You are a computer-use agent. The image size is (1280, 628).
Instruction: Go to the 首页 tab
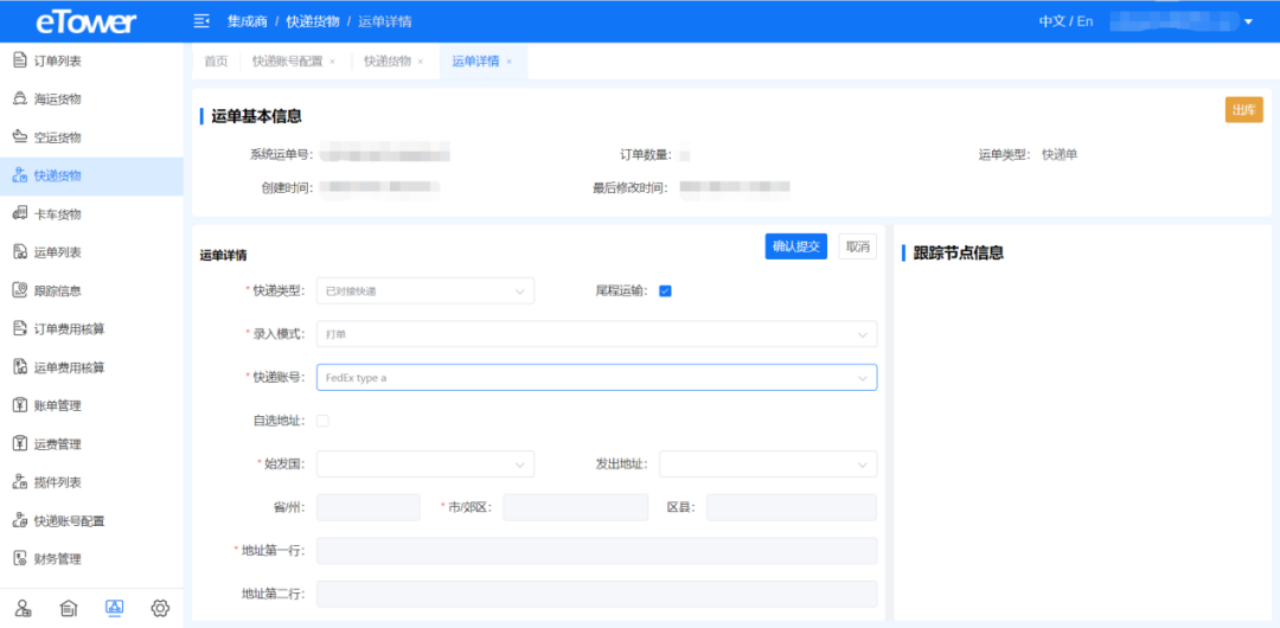[x=215, y=59]
